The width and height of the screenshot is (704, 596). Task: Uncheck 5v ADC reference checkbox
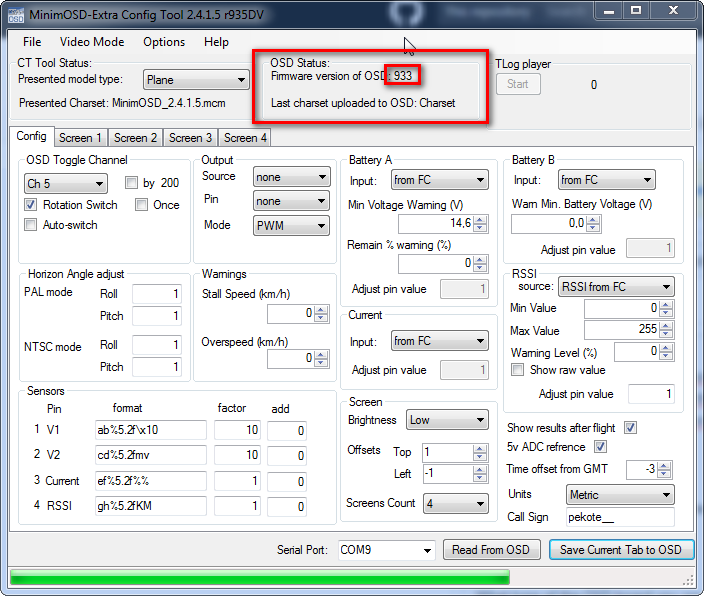coord(600,446)
